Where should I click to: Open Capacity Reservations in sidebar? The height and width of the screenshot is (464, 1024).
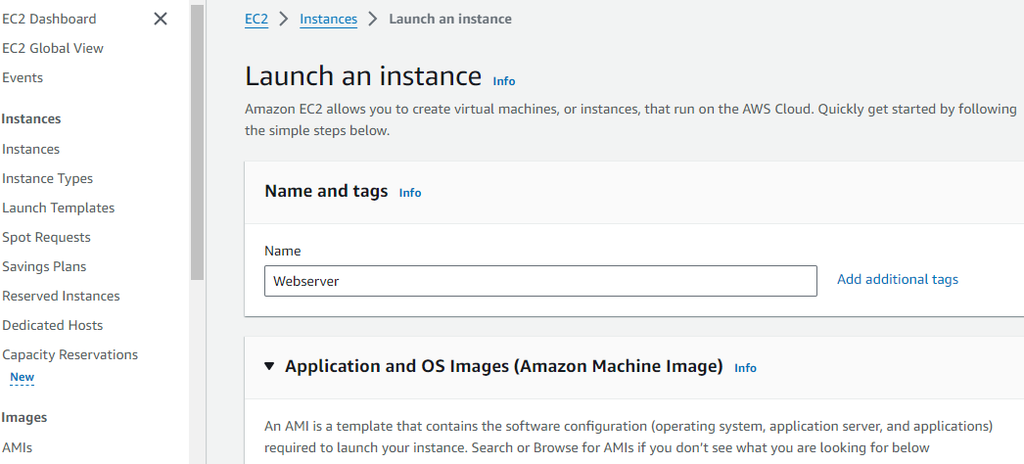pyautogui.click(x=70, y=355)
